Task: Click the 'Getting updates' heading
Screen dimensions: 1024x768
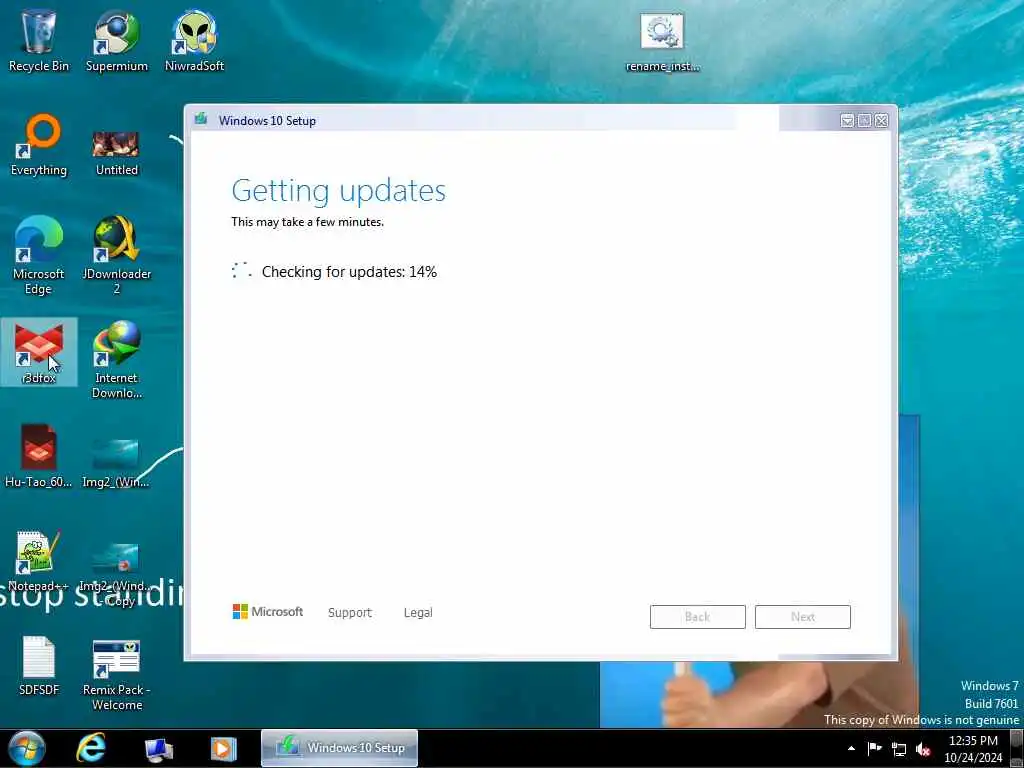Action: click(338, 191)
